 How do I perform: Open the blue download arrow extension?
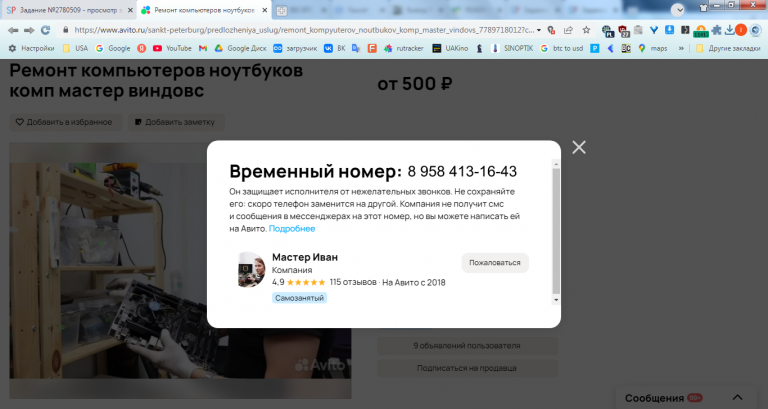coord(670,30)
